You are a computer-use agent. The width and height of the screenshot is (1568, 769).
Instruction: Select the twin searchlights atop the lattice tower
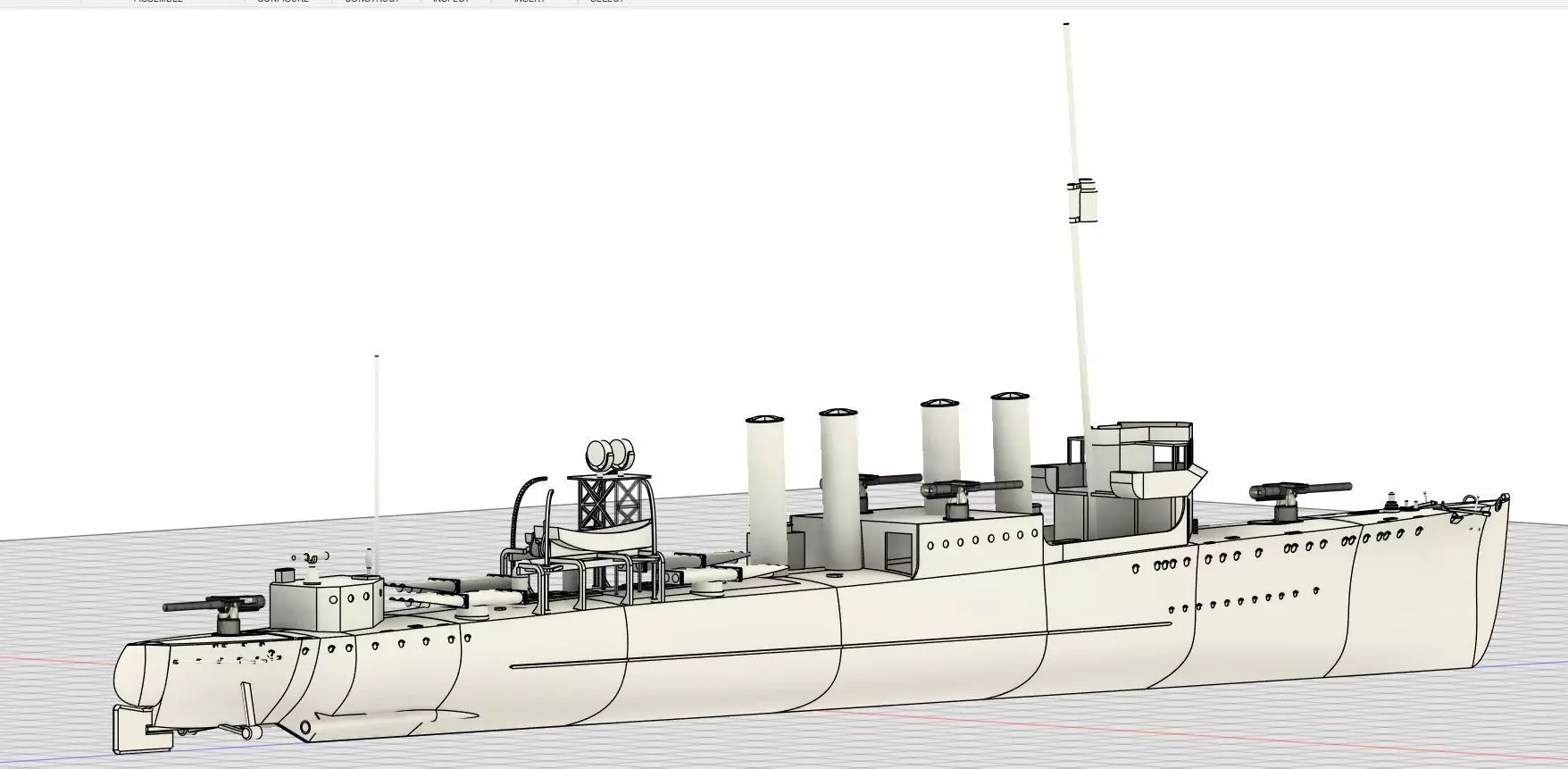coord(610,456)
